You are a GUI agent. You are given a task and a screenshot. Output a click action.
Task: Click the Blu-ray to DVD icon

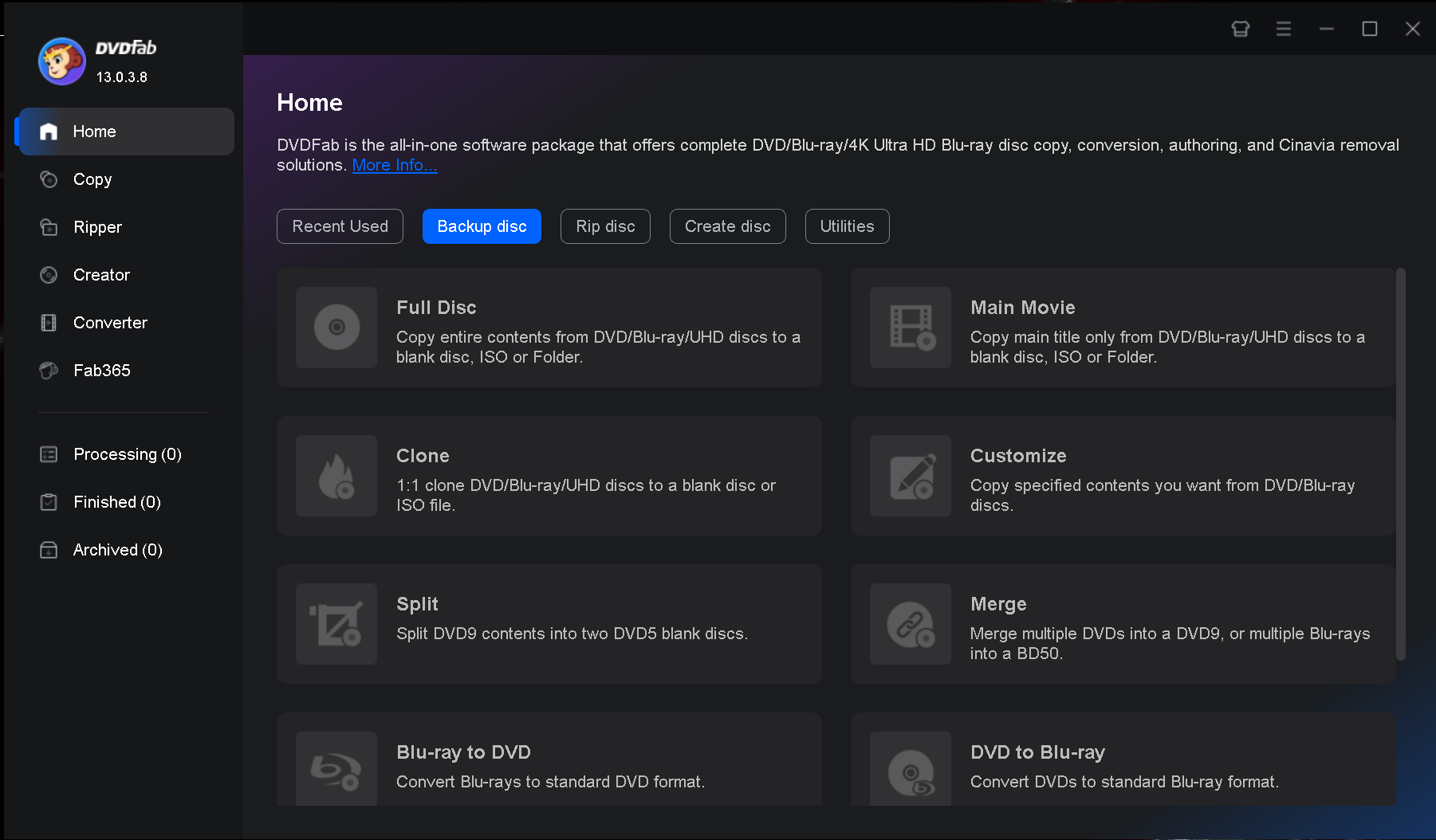click(336, 769)
